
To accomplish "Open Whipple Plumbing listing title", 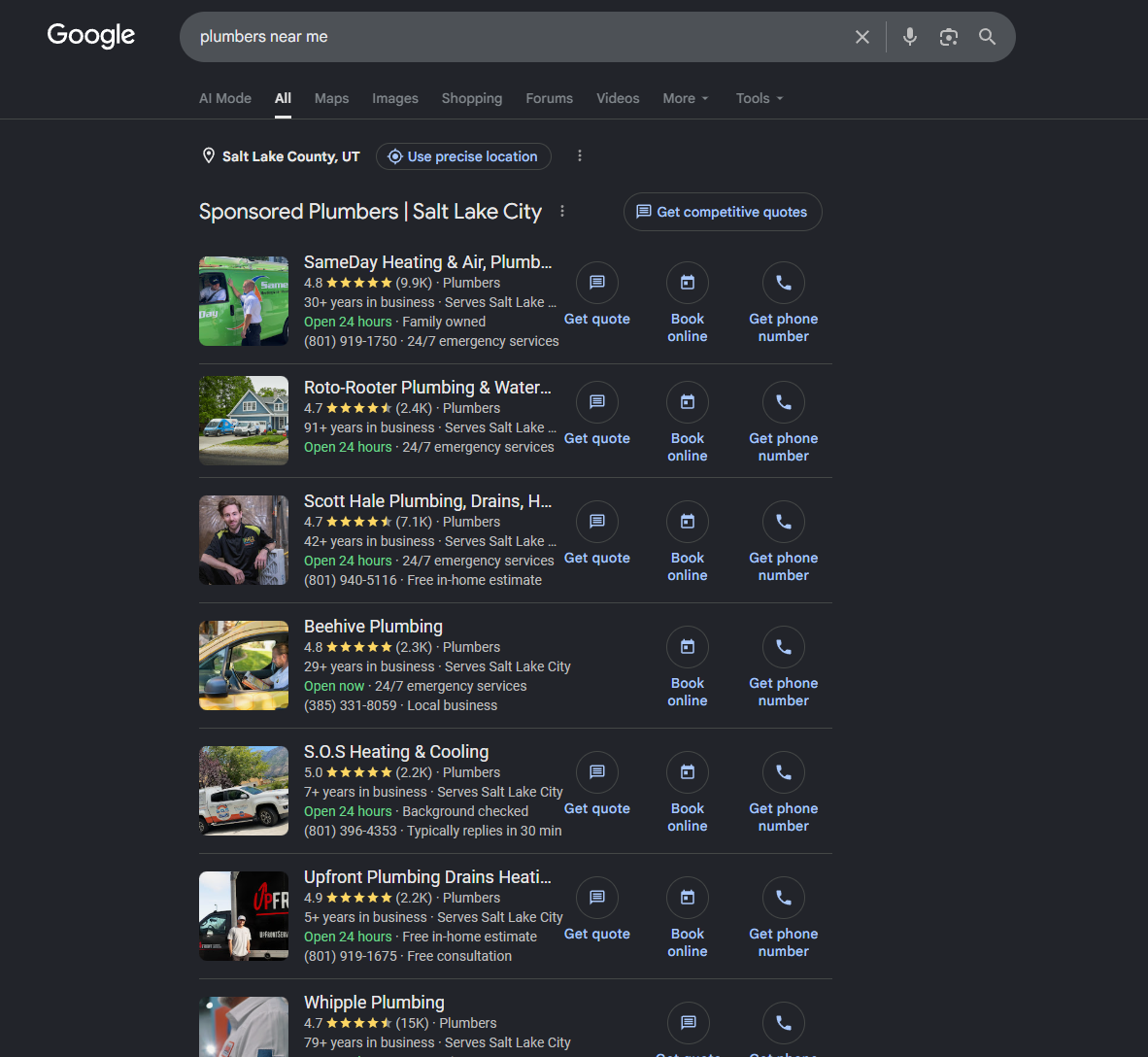I will 374,1002.
